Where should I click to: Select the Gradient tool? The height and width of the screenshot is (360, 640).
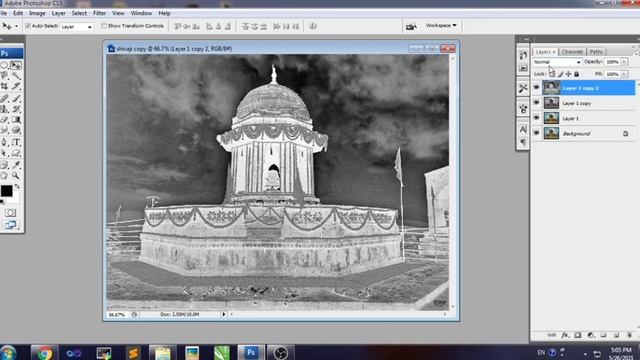16,120
